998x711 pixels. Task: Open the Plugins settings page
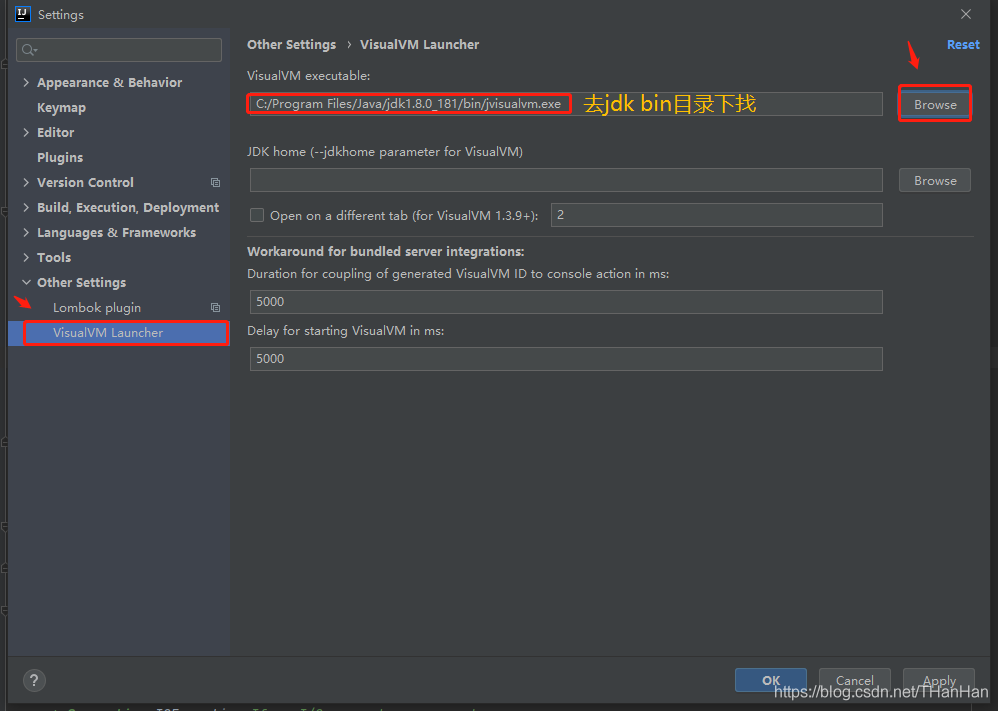[60, 157]
